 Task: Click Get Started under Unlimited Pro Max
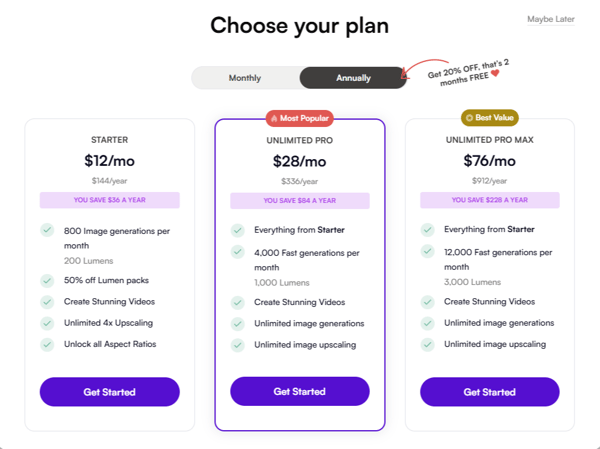pyautogui.click(x=490, y=392)
